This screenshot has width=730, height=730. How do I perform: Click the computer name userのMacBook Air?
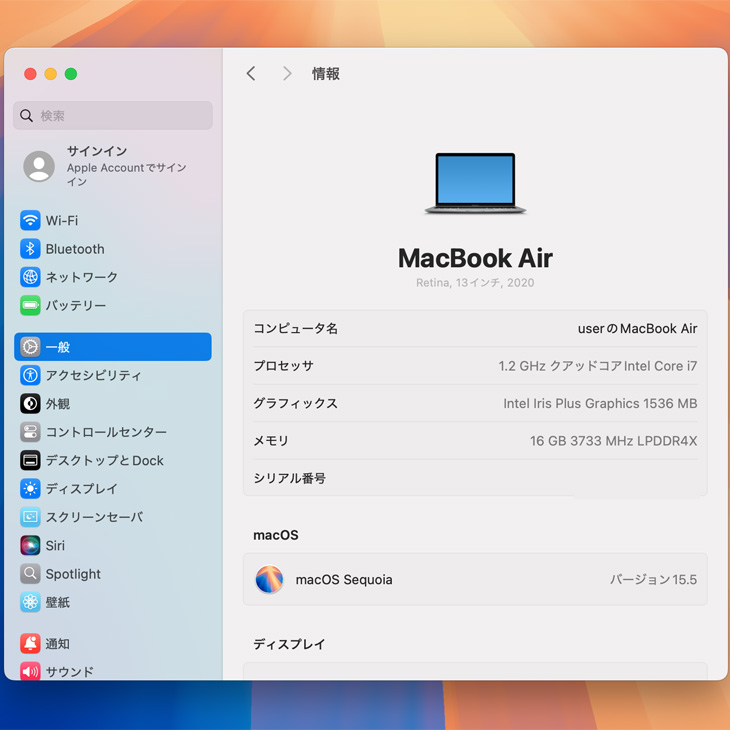click(x=637, y=329)
